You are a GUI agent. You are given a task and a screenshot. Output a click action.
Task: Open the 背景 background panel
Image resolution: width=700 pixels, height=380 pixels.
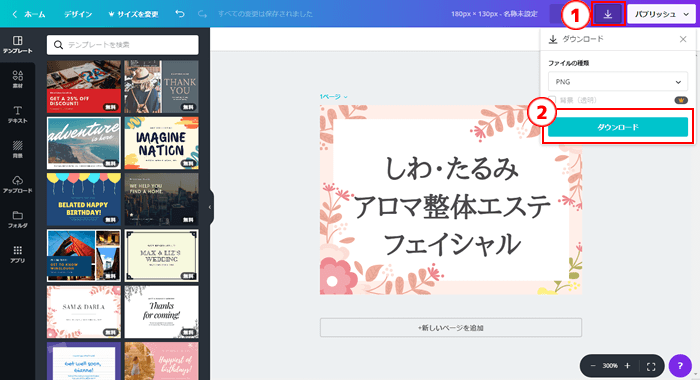click(x=17, y=149)
